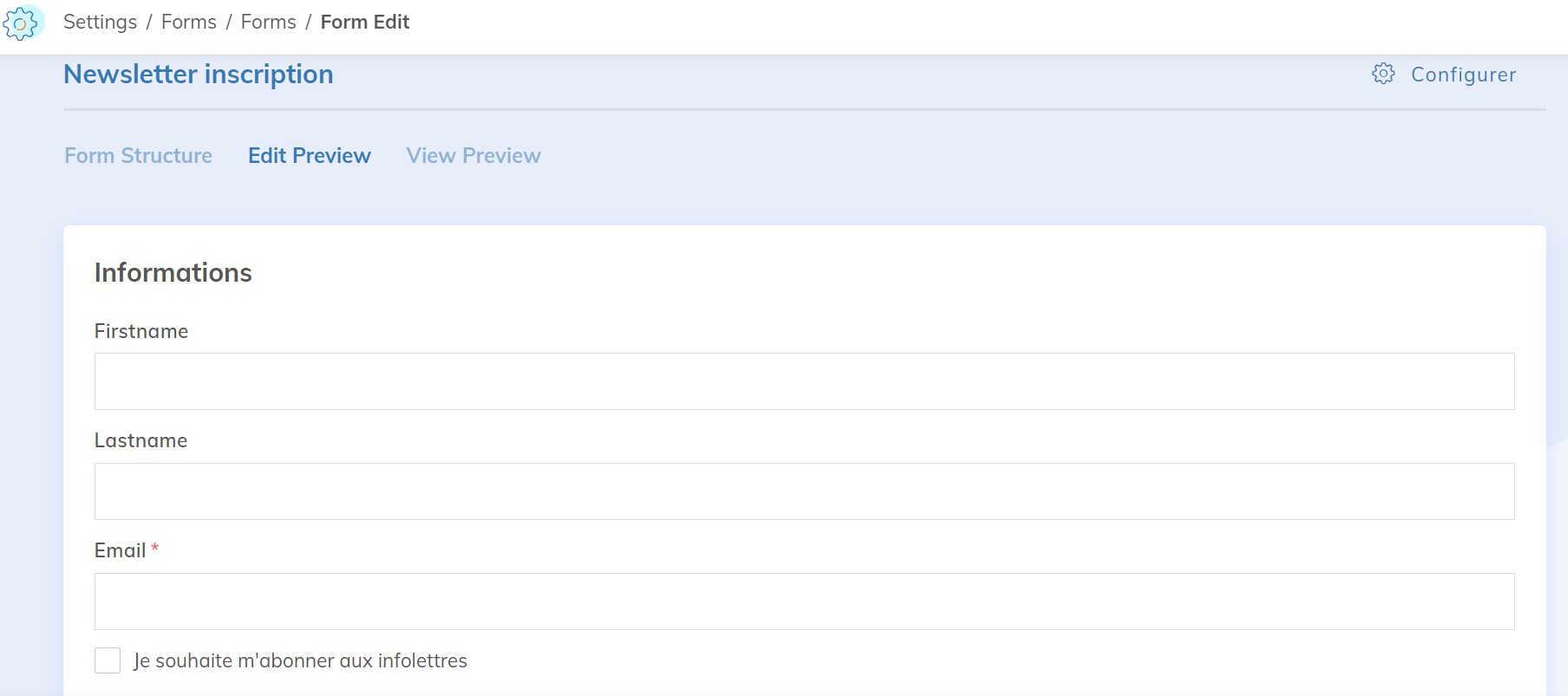This screenshot has height=696, width=1568.
Task: Click the Email field label
Action: point(120,551)
